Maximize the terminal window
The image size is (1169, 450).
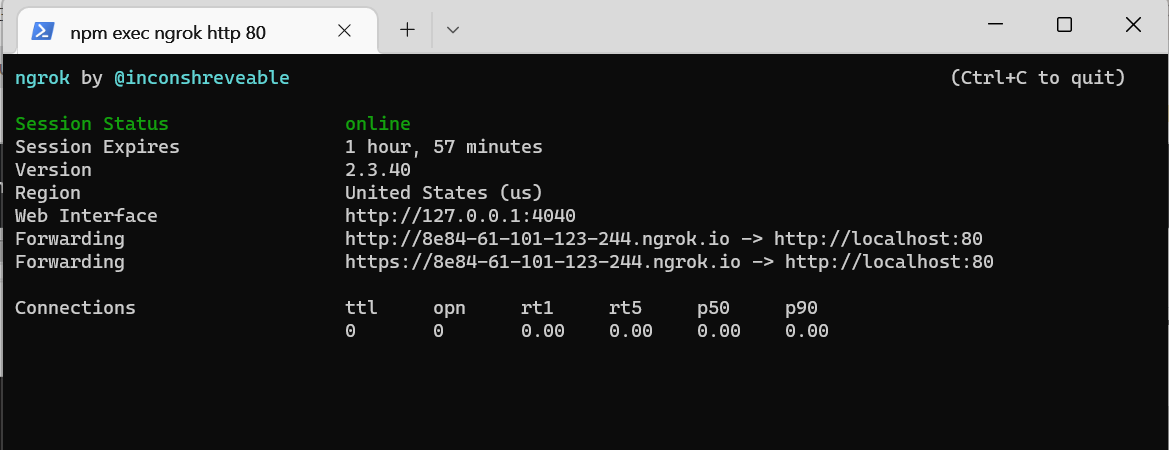(x=1065, y=25)
